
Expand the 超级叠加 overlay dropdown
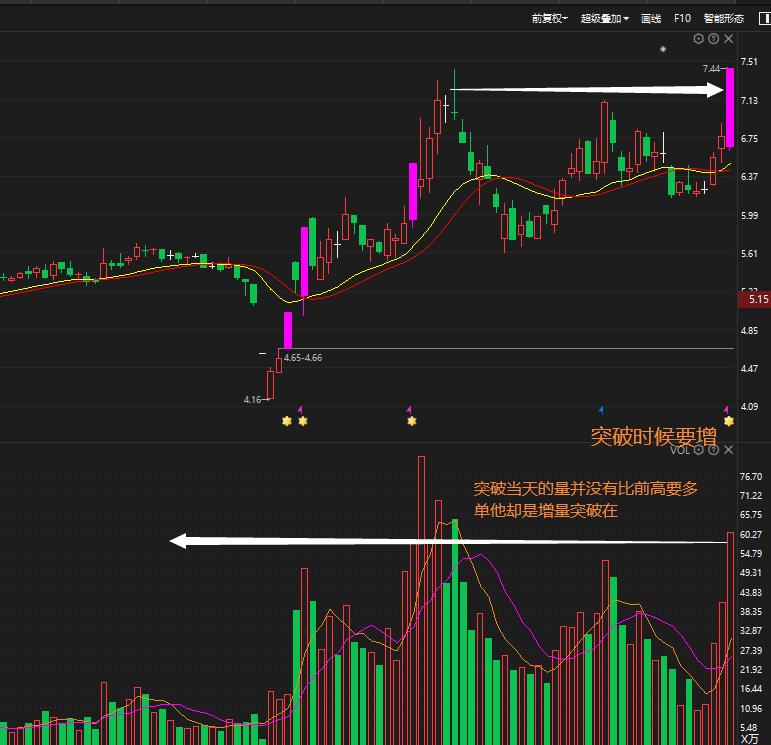604,19
